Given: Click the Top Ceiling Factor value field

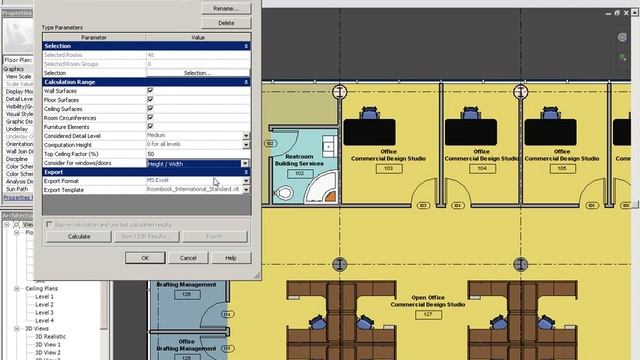Looking at the screenshot, I should pos(198,154).
